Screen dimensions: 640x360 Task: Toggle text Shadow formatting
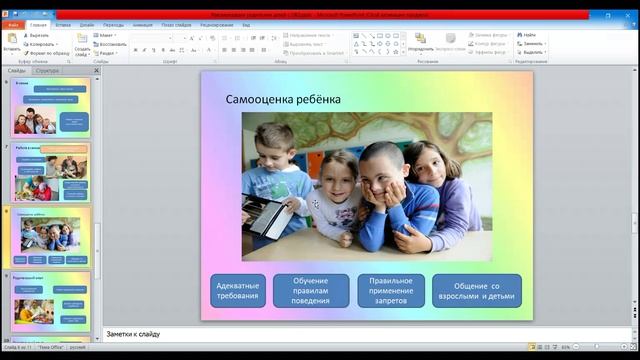point(163,50)
